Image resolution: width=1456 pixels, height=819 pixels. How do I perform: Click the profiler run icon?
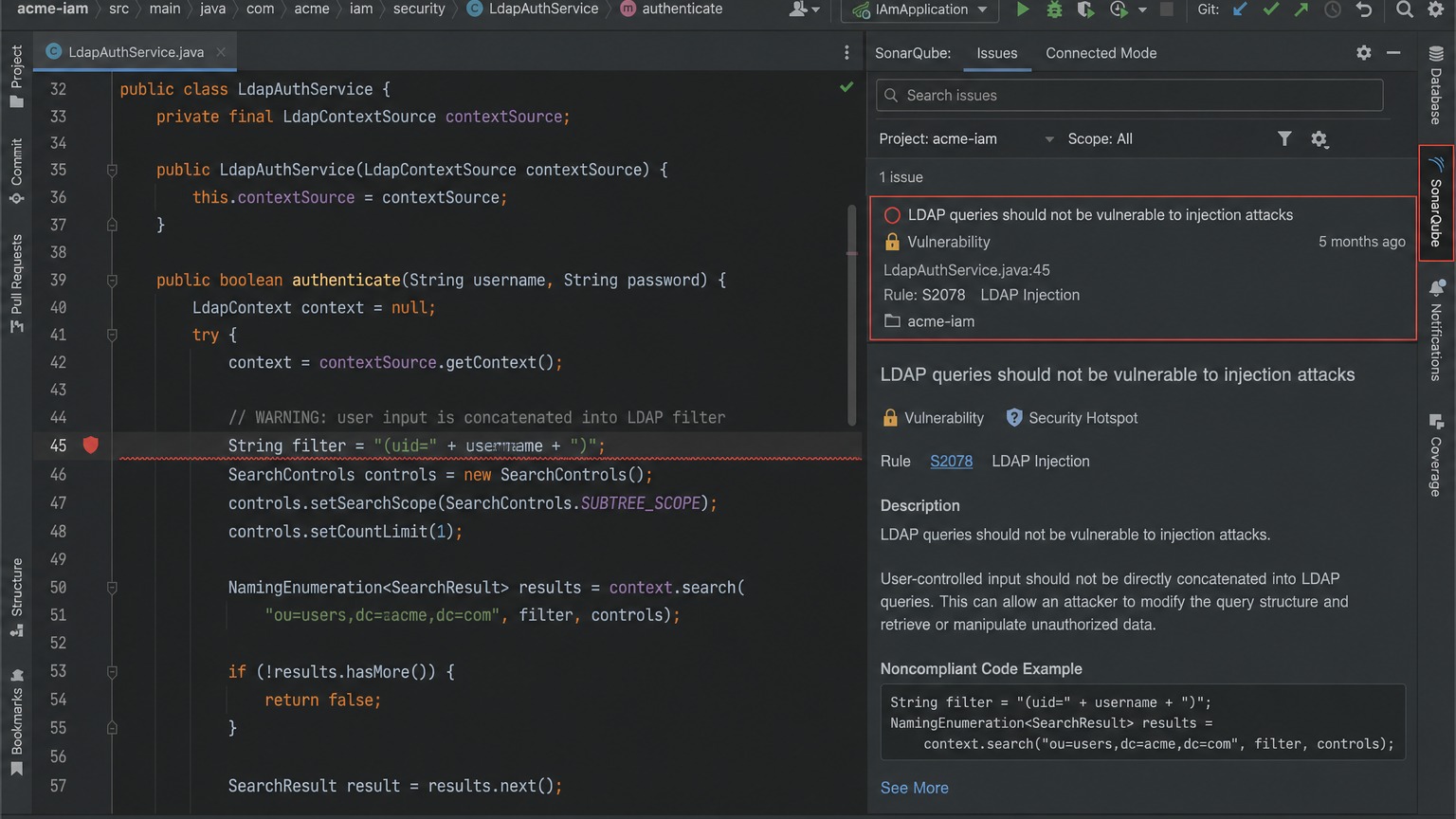(1119, 9)
